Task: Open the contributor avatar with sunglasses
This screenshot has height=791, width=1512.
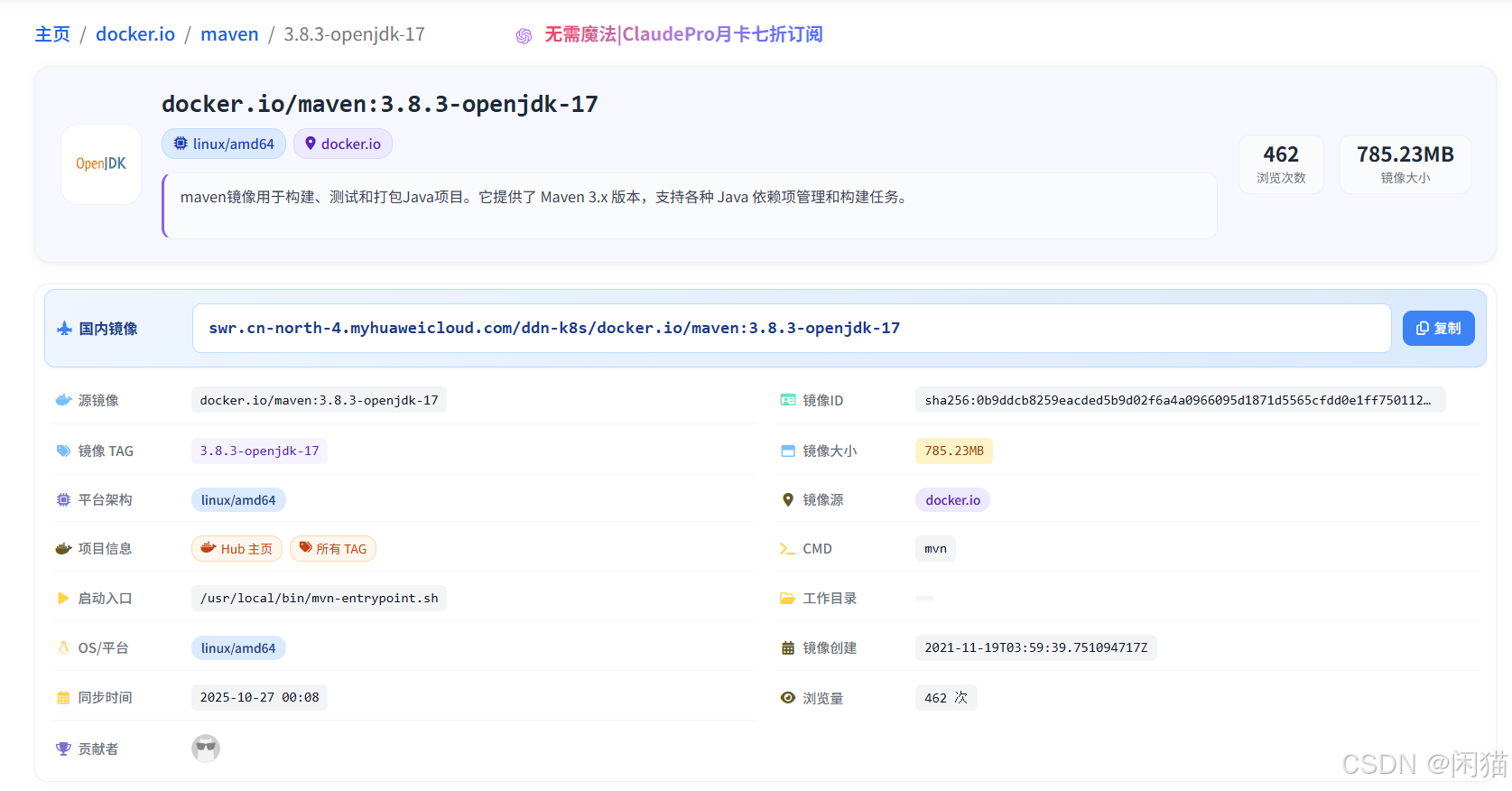Action: coord(206,749)
